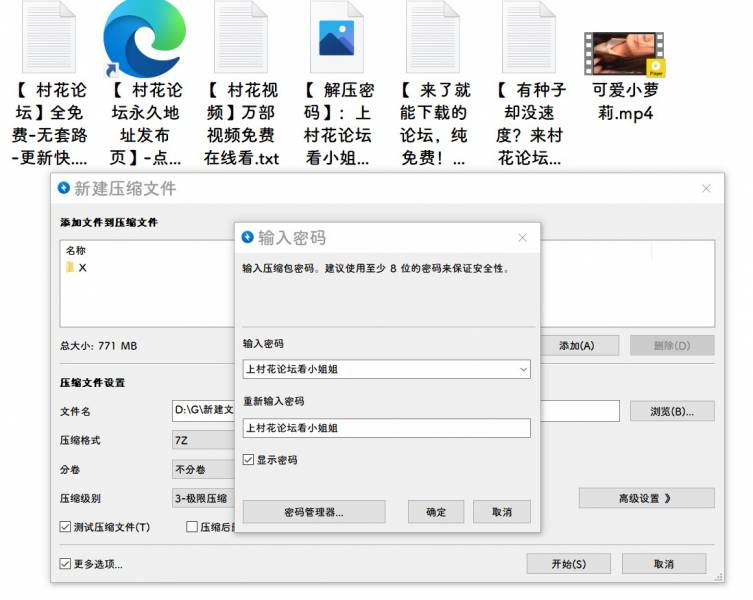Toggle the 测试压缩文件(T) checkbox
This screenshot has height=600, width=753.
click(x=66, y=527)
